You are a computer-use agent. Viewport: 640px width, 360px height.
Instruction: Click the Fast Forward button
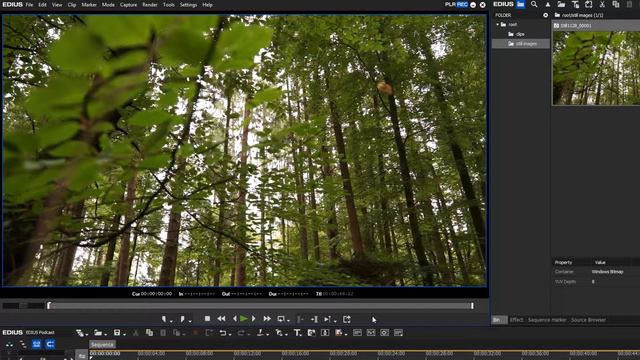point(267,319)
